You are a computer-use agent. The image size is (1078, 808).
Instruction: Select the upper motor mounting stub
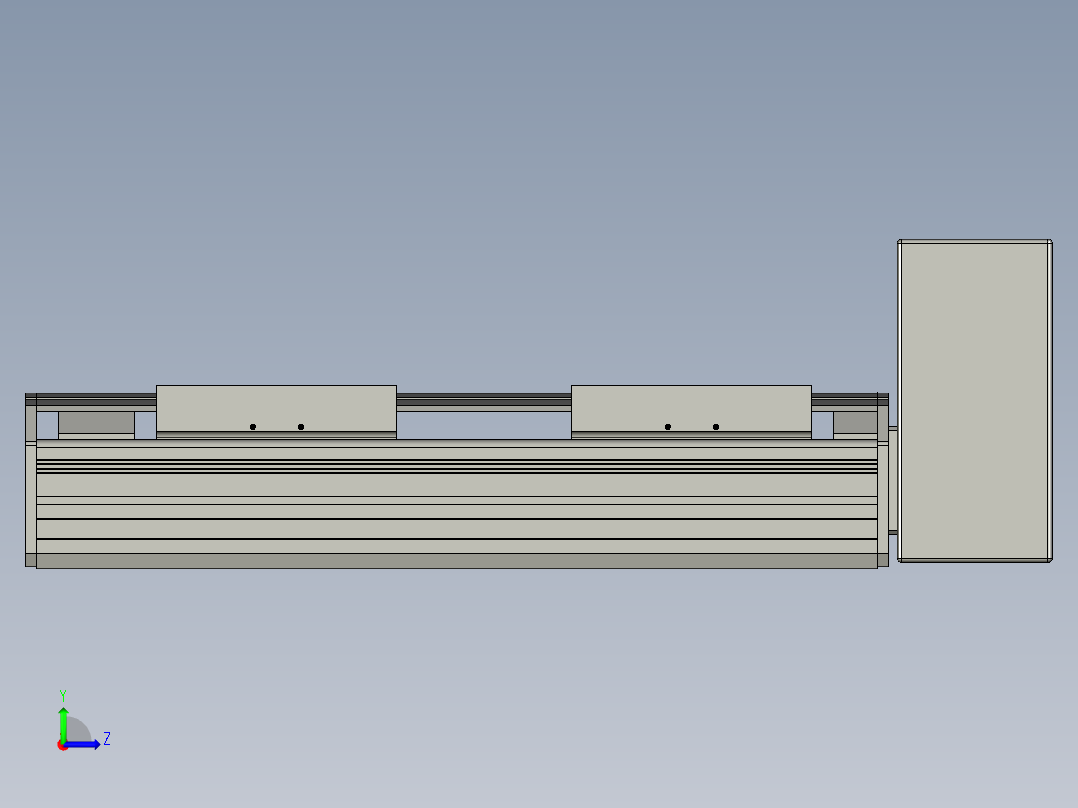893,428
